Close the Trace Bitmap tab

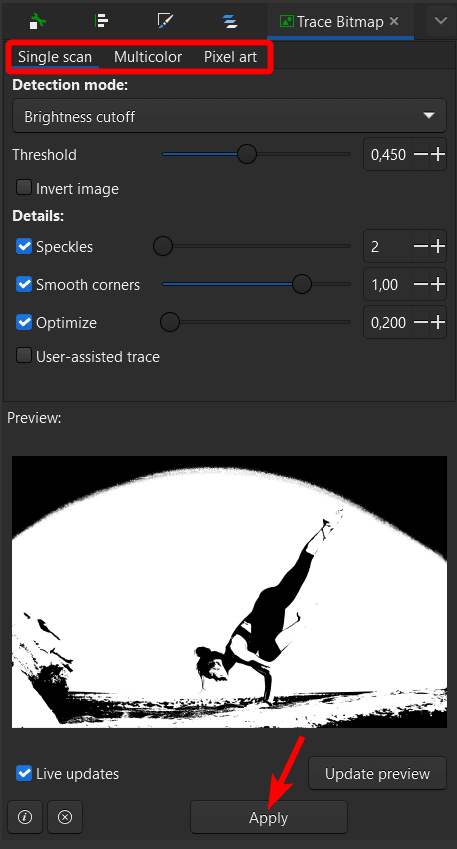point(394,21)
